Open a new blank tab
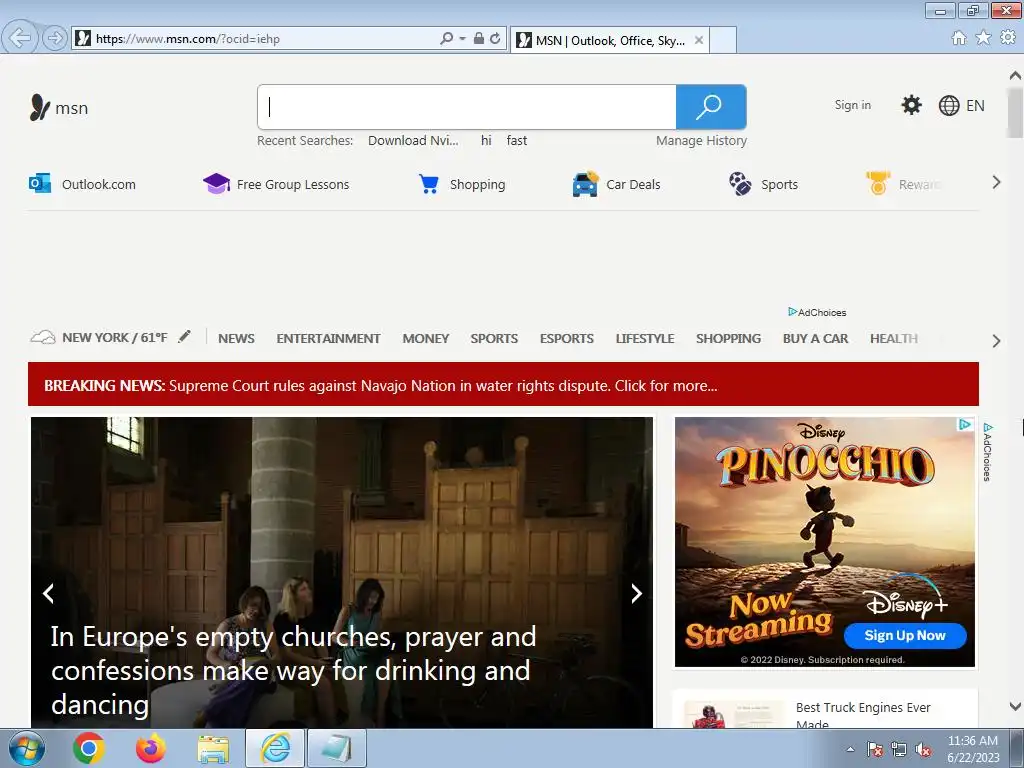Screen dimensions: 1024x768 pos(723,40)
